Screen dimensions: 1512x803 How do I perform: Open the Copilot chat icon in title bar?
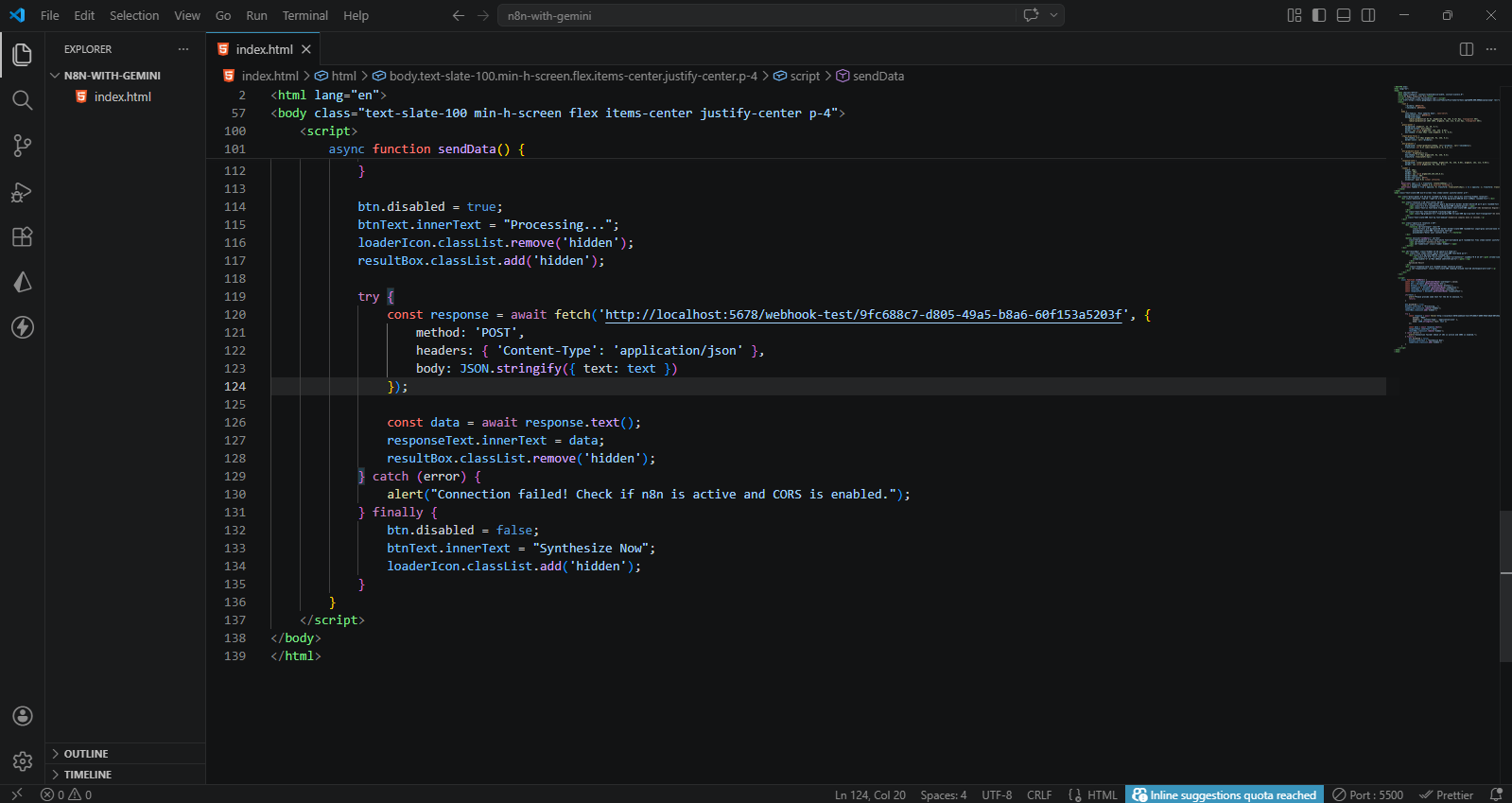(1032, 15)
